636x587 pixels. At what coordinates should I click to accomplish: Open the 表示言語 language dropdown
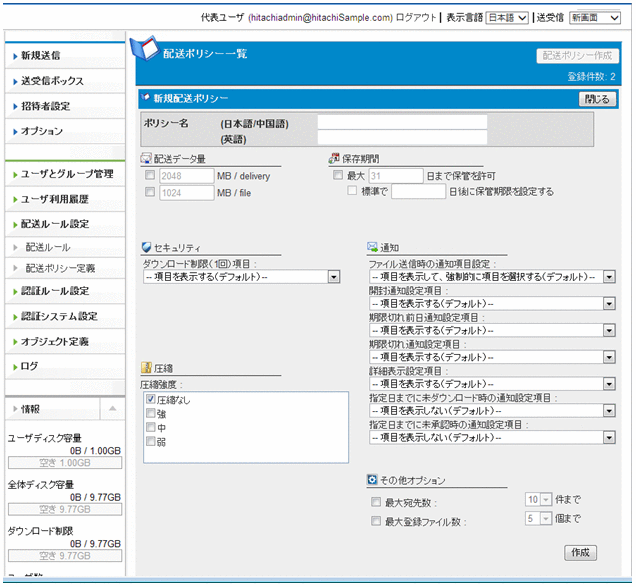coord(507,18)
